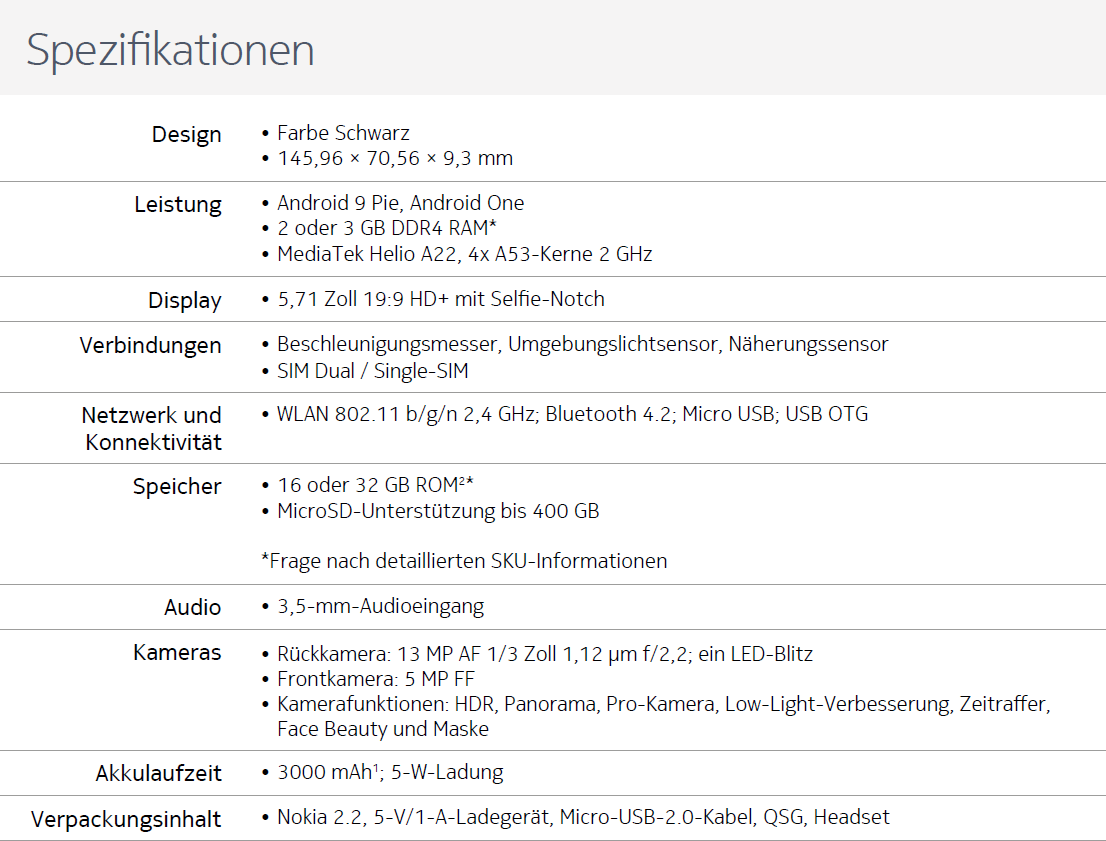
Task: Click the '*Frage nach detaillierten SKU-Informationen' footnote
Action: [x=464, y=561]
